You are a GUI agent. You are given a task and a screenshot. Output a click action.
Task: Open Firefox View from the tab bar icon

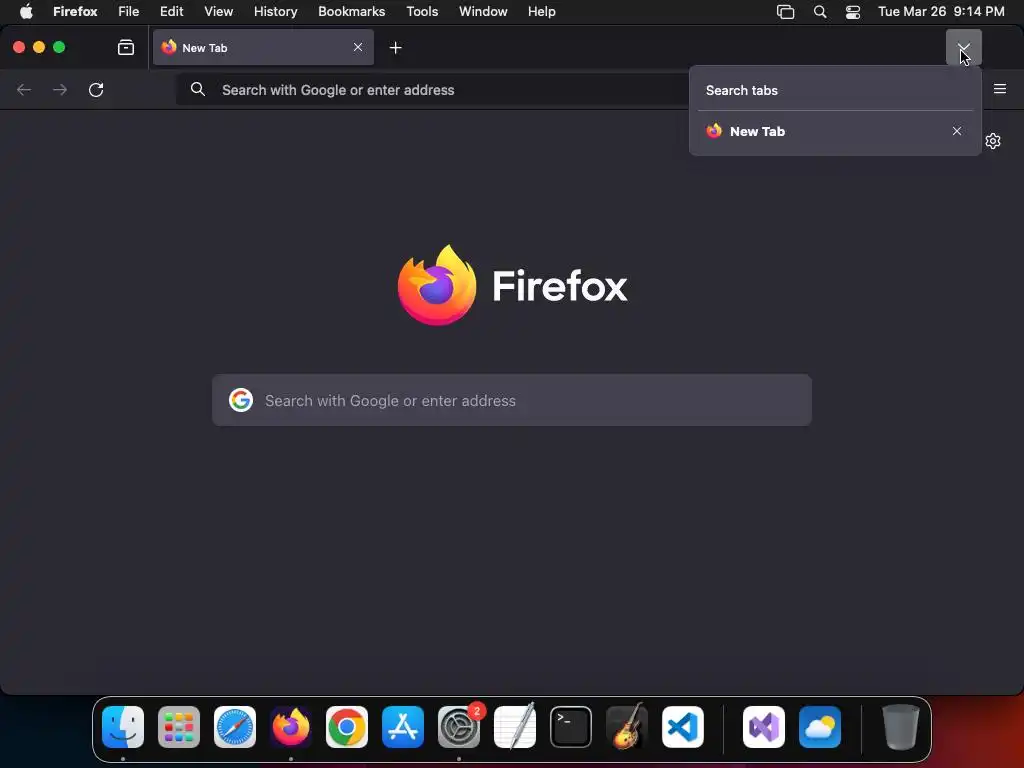coord(125,47)
